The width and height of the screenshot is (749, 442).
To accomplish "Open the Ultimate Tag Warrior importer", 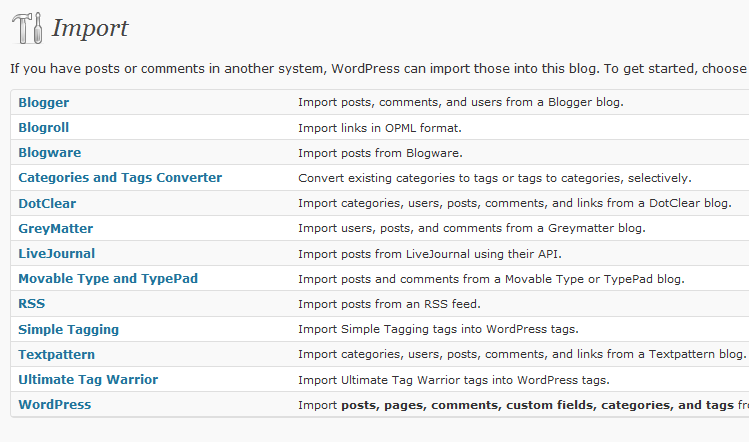I will [x=88, y=379].
